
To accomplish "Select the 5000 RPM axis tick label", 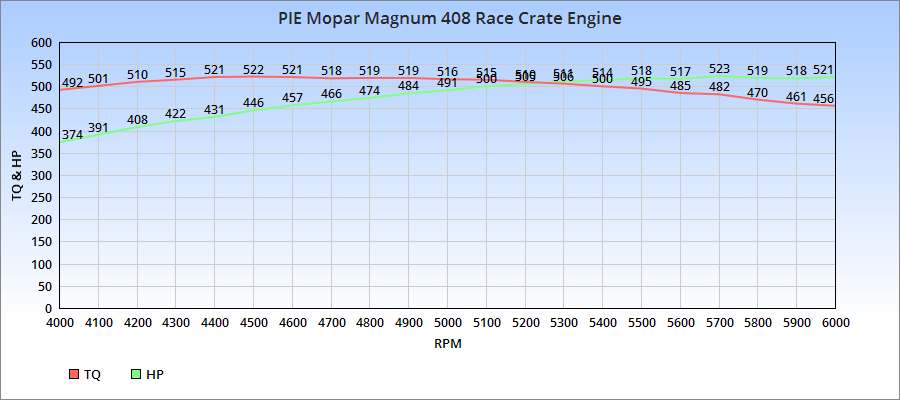I will point(448,323).
